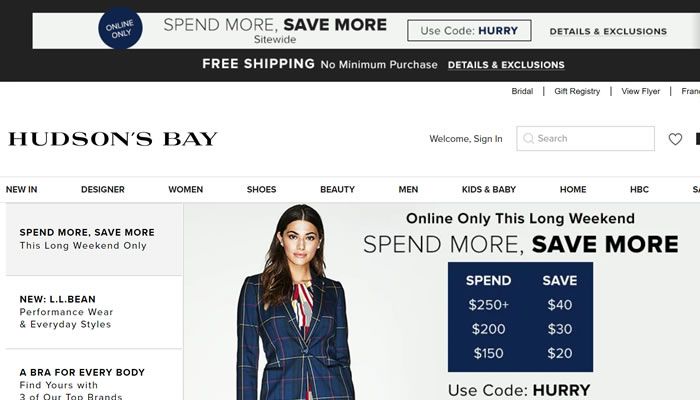The width and height of the screenshot is (700, 400).
Task: Click the search magnifier icon
Action: coord(528,138)
